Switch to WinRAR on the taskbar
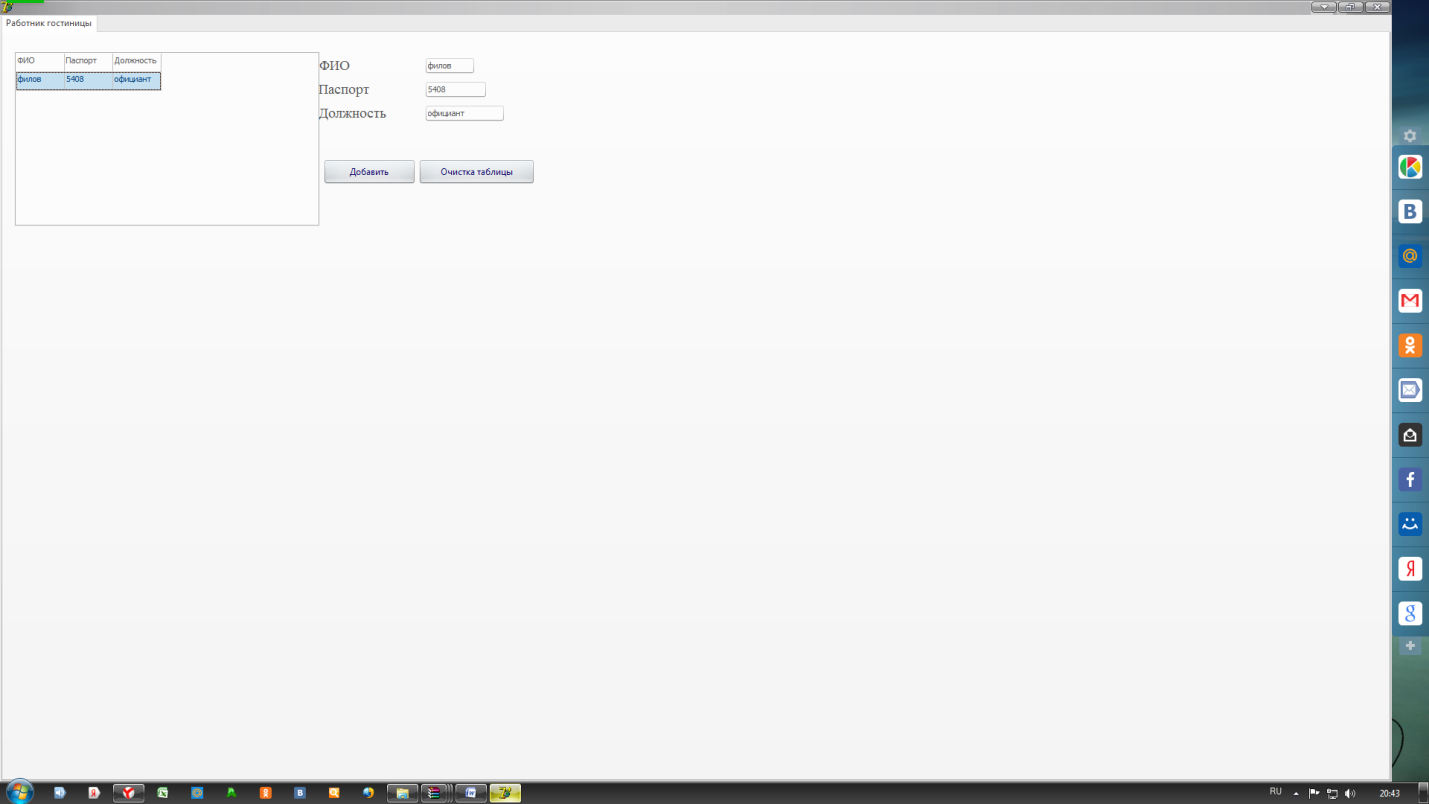Screen dimensions: 1429x804 pos(435,793)
